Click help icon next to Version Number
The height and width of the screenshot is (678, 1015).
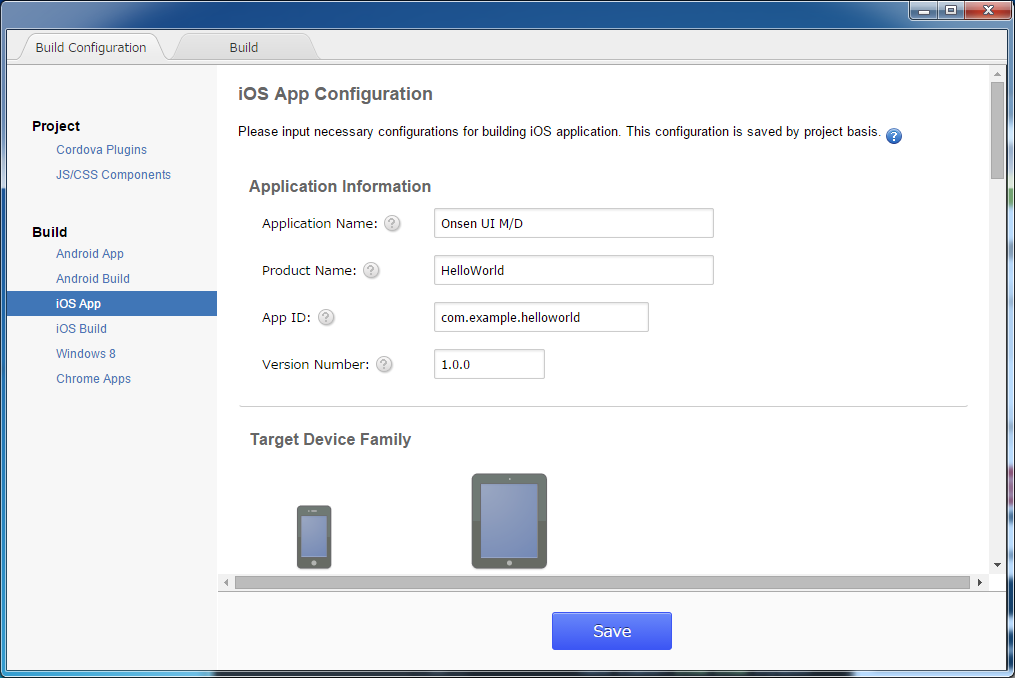click(384, 364)
